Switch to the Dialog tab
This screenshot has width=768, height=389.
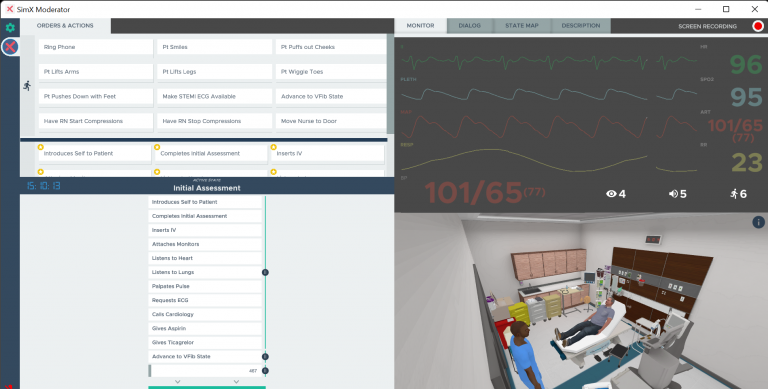[x=469, y=25]
